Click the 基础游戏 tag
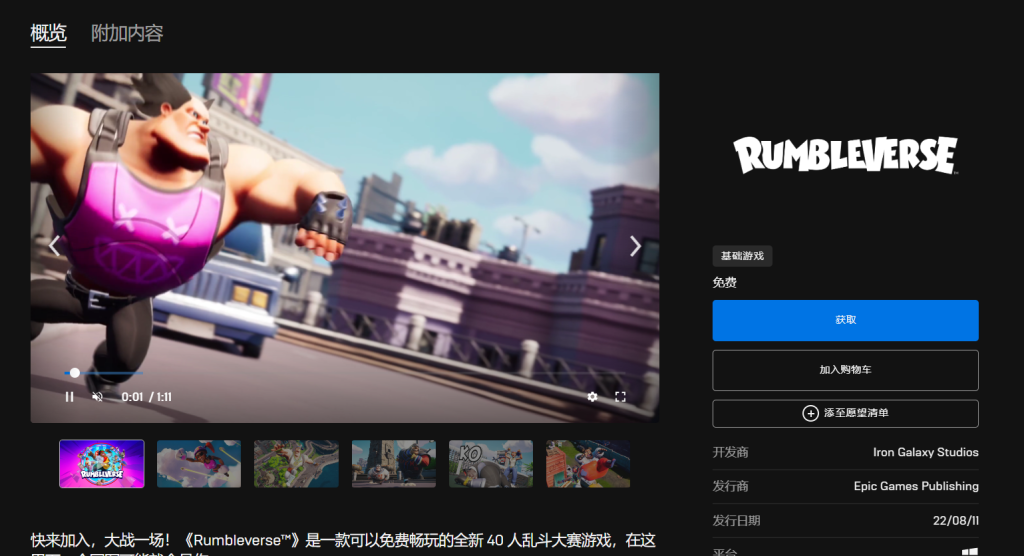The image size is (1024, 556). coord(742,255)
